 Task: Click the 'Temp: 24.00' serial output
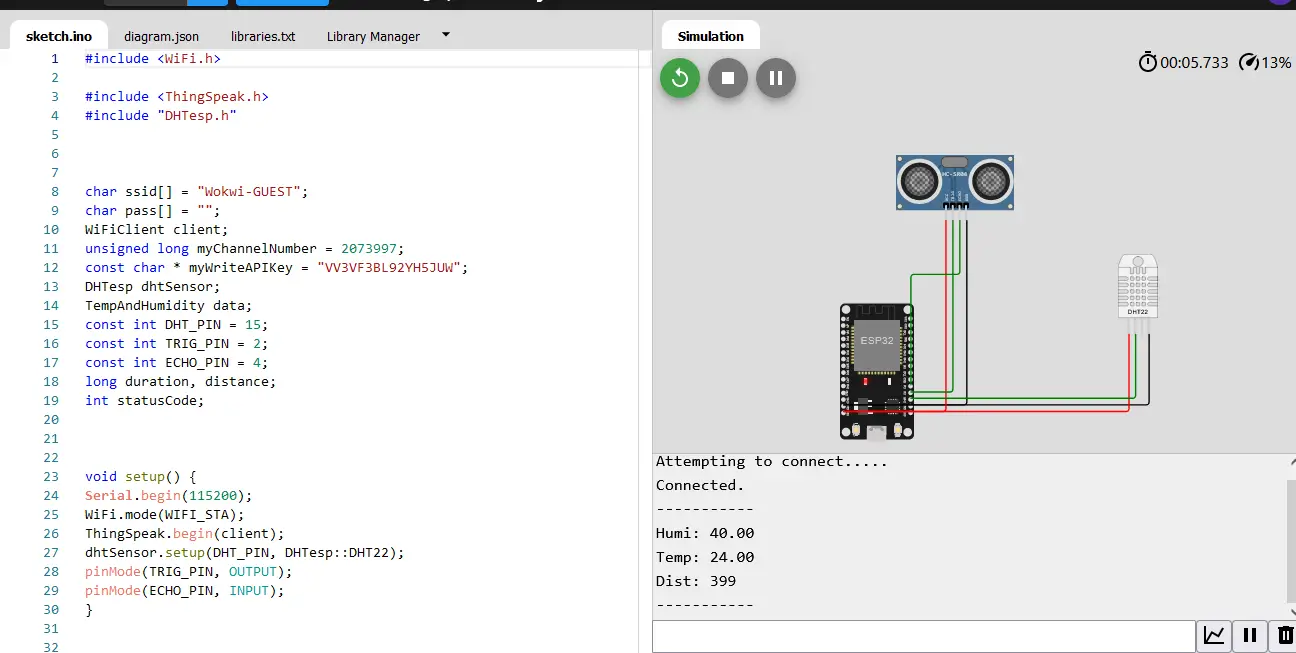(705, 557)
